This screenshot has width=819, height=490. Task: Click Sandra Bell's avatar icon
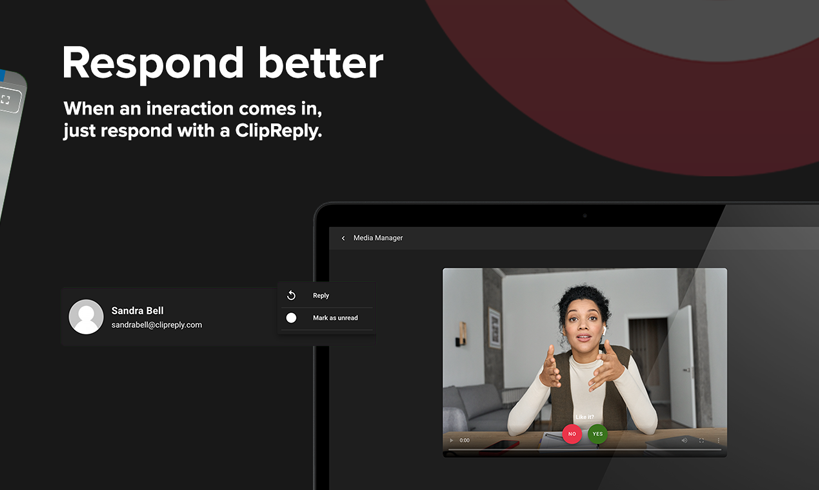[86, 317]
